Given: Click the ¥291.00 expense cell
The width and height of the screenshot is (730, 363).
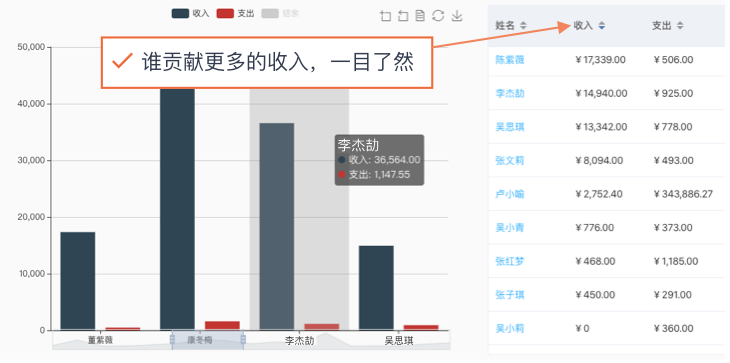Looking at the screenshot, I should pyautogui.click(x=673, y=295).
